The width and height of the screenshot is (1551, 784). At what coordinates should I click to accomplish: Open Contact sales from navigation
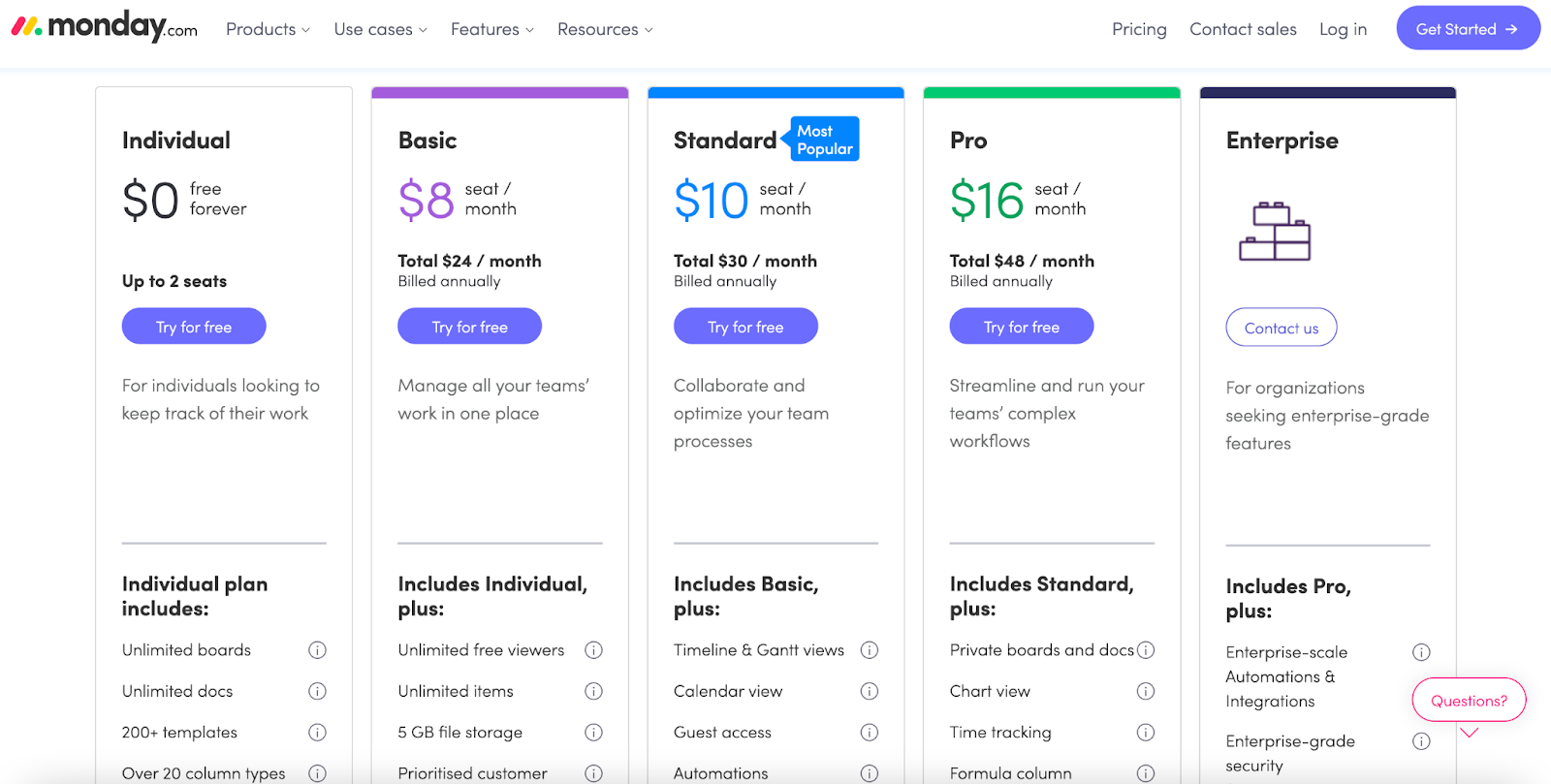1243,29
